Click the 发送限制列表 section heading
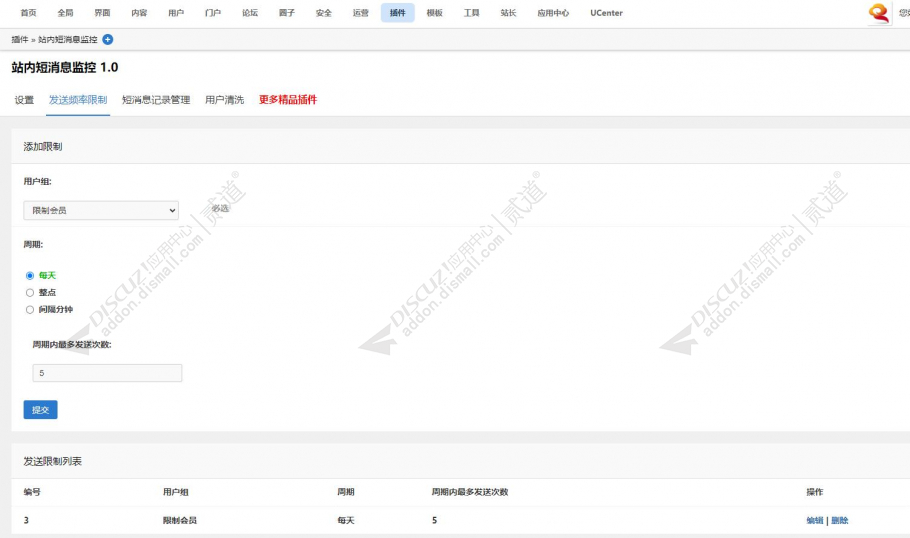 point(52,461)
